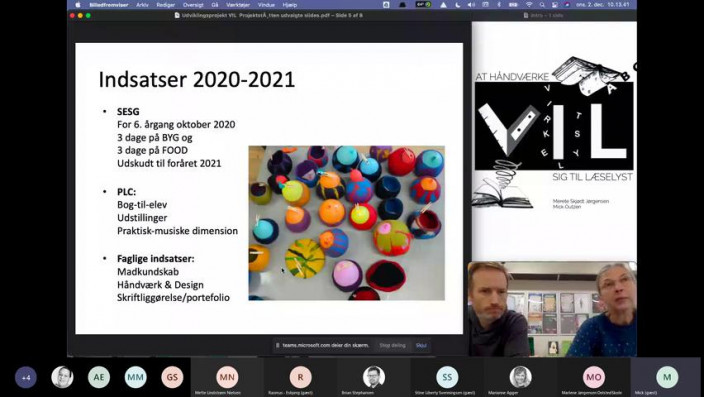This screenshot has height=397, width=704.
Task: Open the Rediger menu
Action: pos(166,4)
